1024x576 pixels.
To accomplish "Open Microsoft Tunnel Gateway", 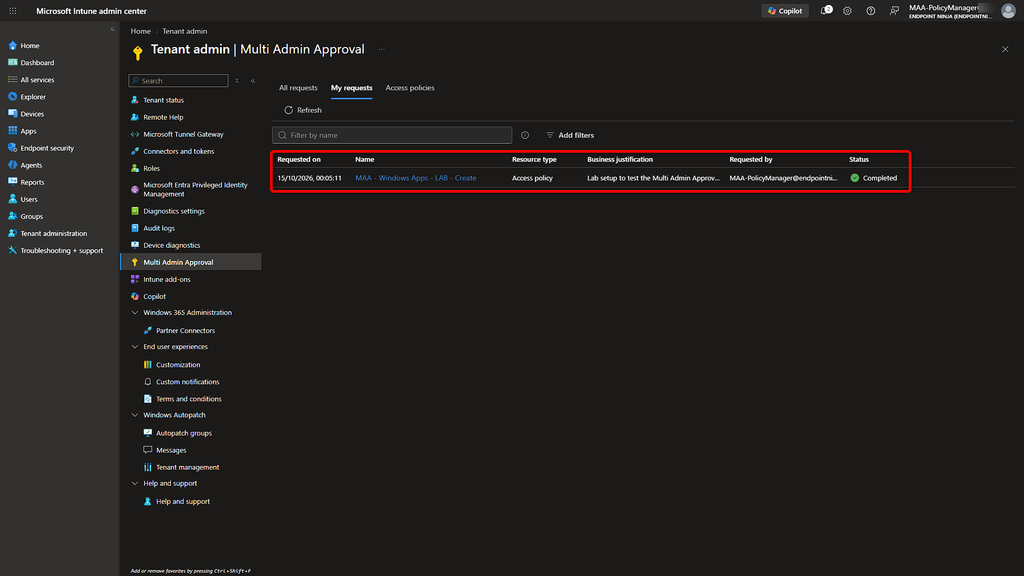I will click(x=184, y=134).
